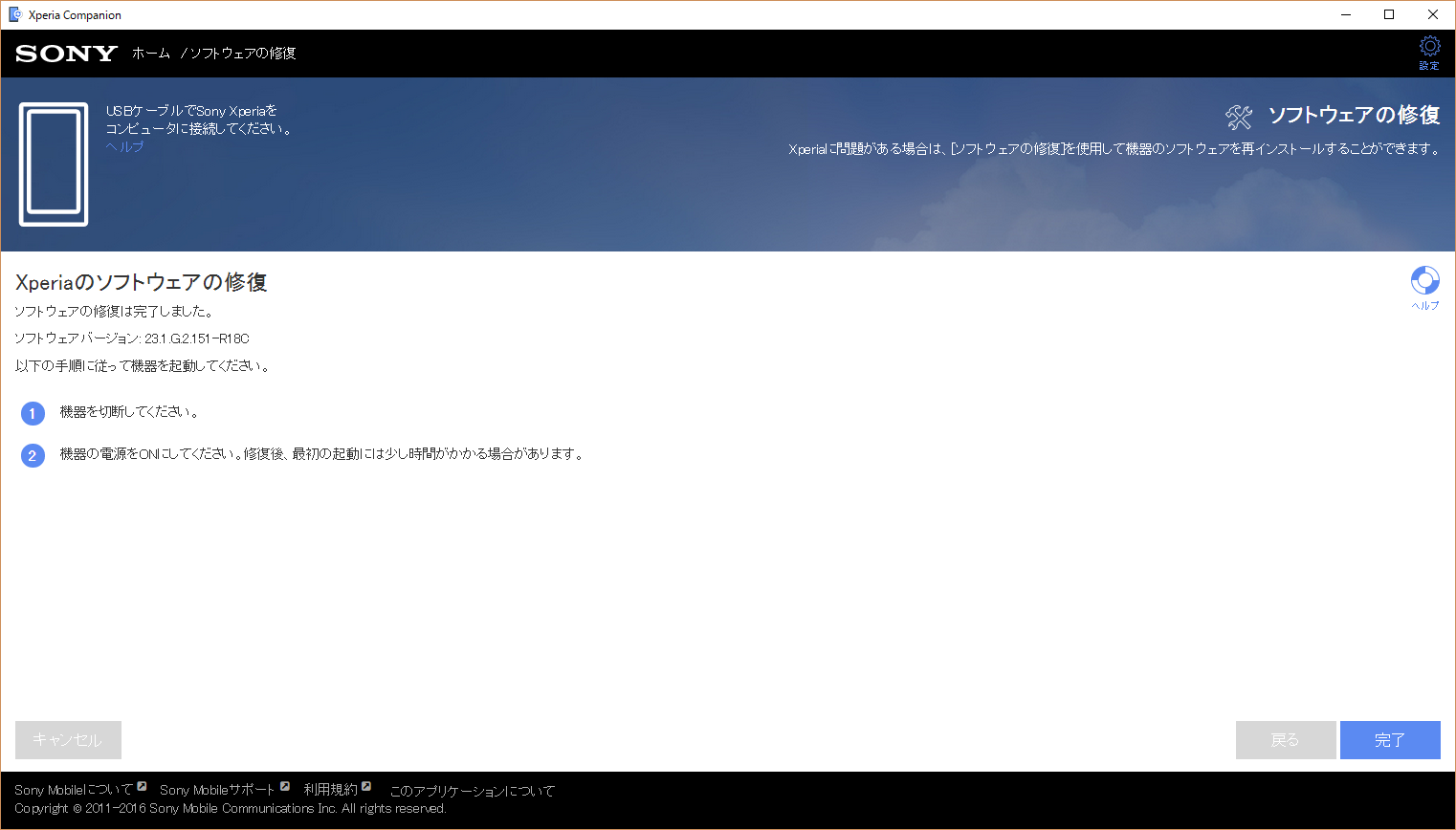Open the Sony Mobileについて footer link
The height and width of the screenshot is (830, 1456).
74,790
